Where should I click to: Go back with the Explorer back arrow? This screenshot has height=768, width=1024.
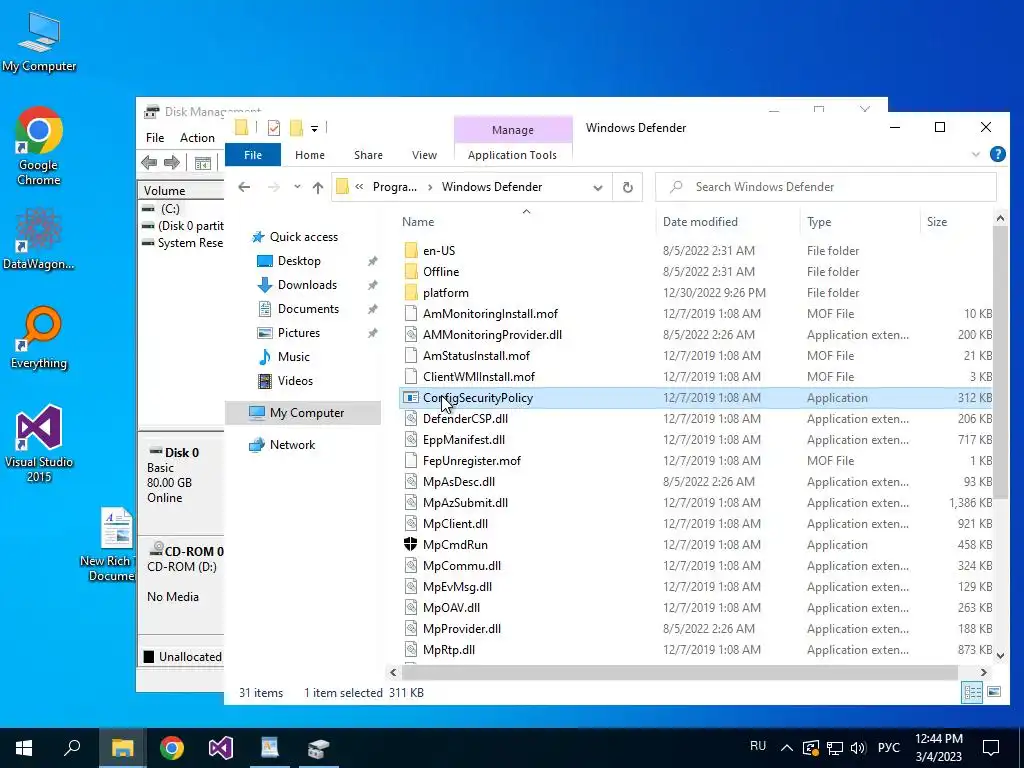pyautogui.click(x=244, y=187)
